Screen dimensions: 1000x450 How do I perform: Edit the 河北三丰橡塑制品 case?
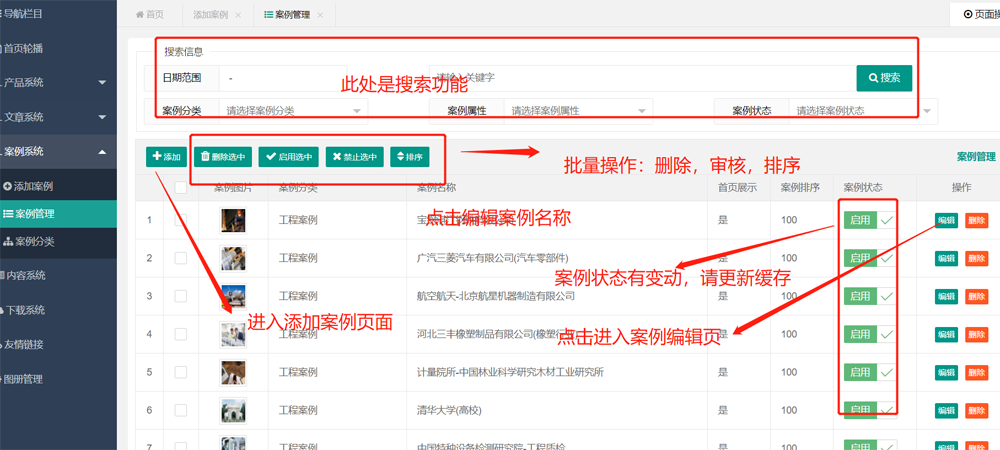(x=946, y=334)
